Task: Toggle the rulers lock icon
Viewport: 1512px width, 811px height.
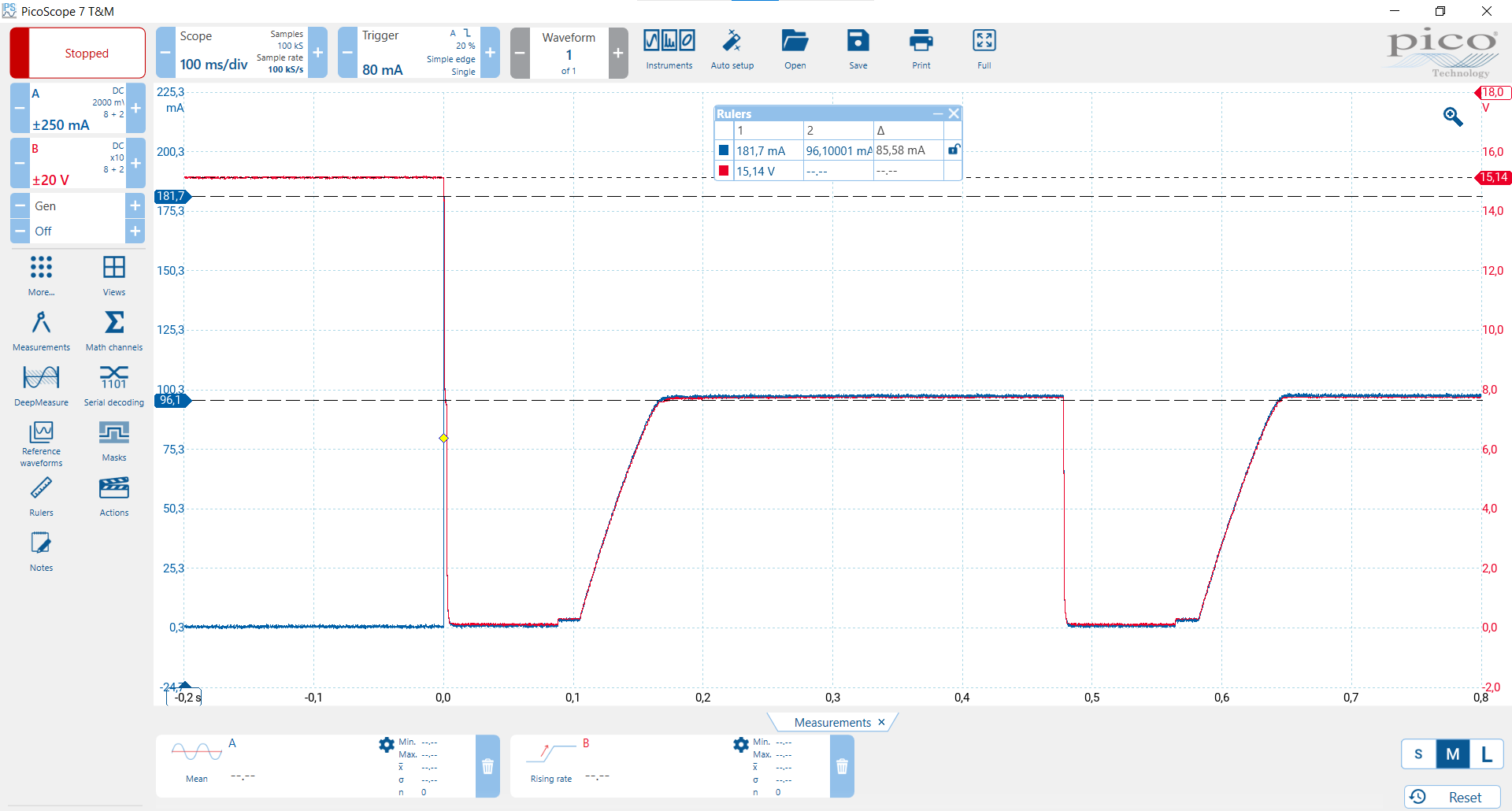Action: [x=954, y=150]
